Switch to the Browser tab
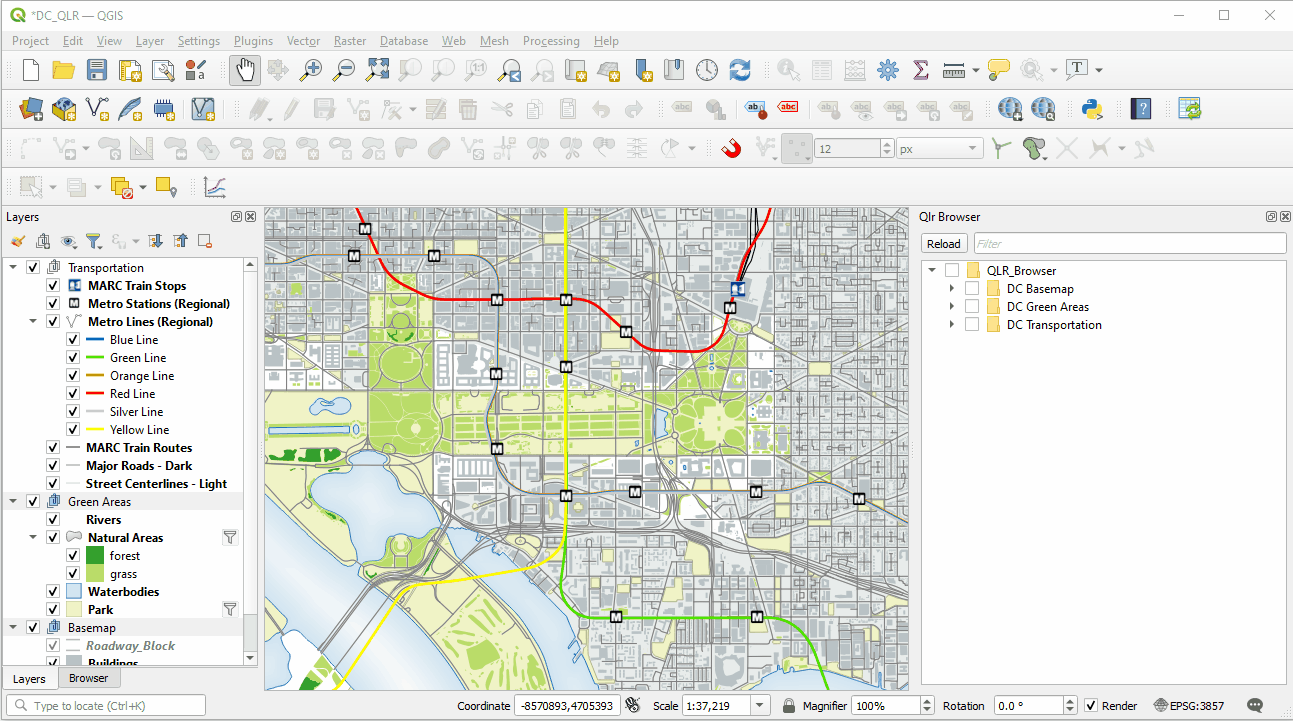 pyautogui.click(x=88, y=678)
